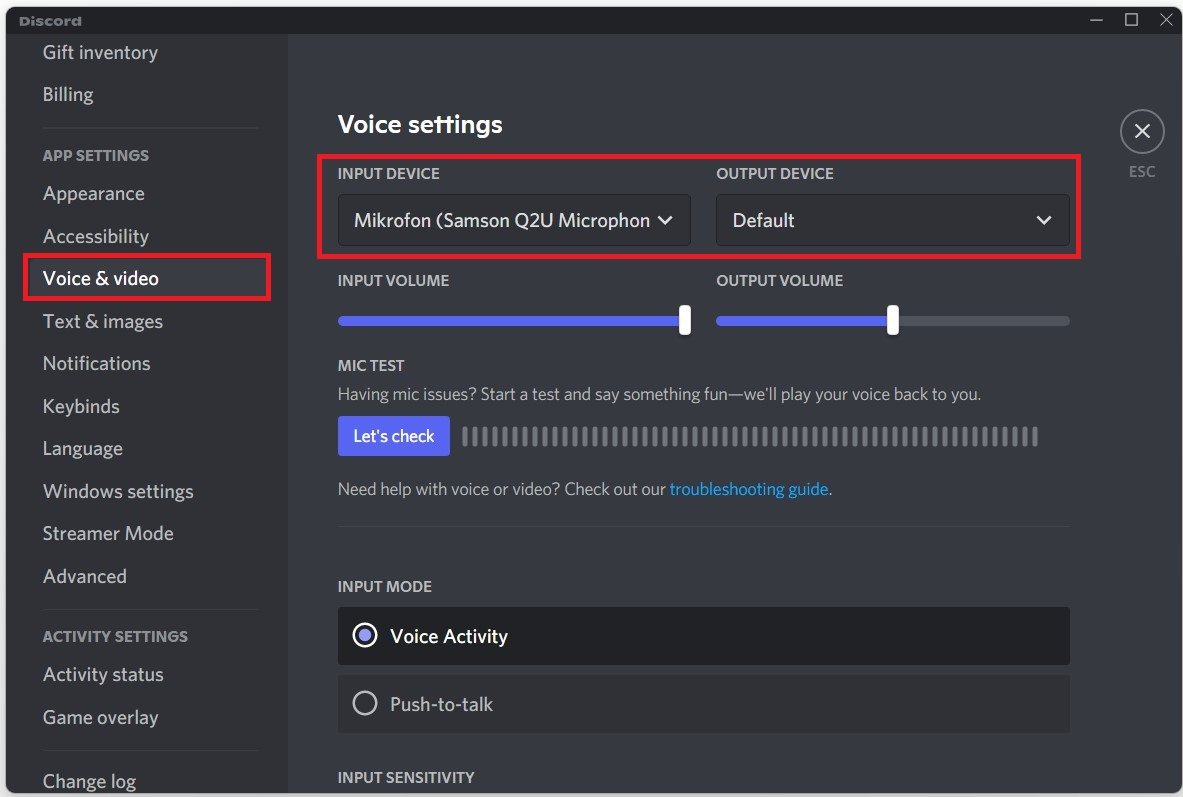Screen dimensions: 1183x797
Task: Click the Output Volume slider handle
Action: click(892, 321)
